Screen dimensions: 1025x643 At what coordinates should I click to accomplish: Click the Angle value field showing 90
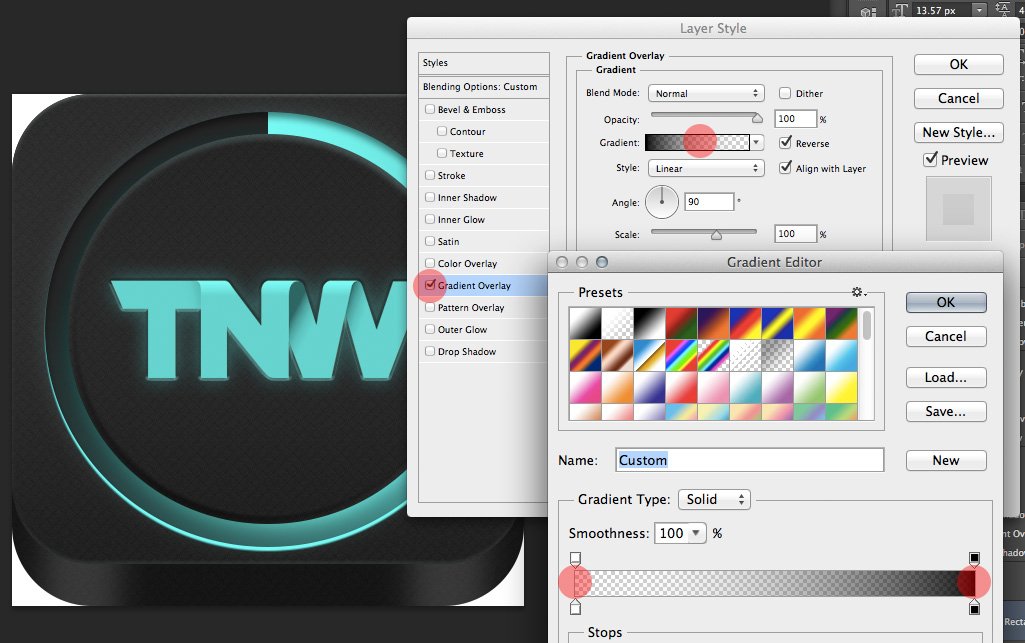[x=709, y=202]
